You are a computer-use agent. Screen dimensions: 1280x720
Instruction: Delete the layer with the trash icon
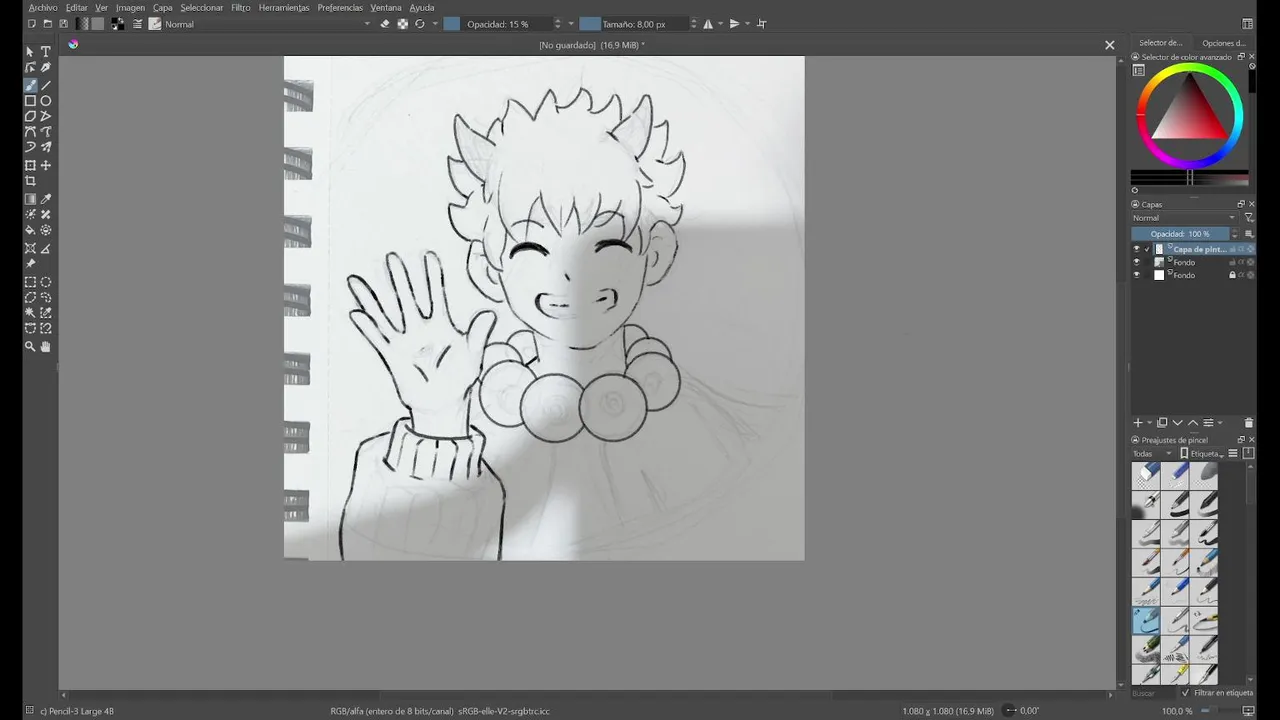[x=1248, y=423]
